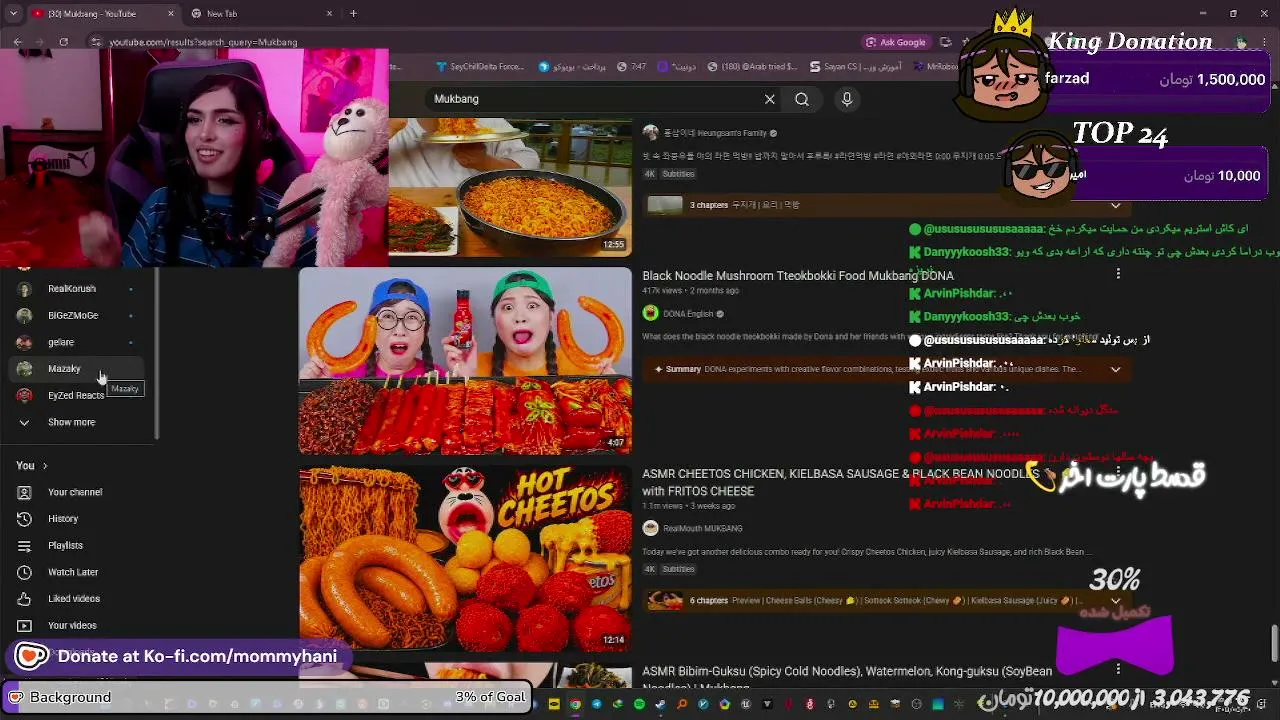This screenshot has width=1280, height=720.
Task: Open more options for ASMR Bibim-Guksu video
Action: 1118,669
